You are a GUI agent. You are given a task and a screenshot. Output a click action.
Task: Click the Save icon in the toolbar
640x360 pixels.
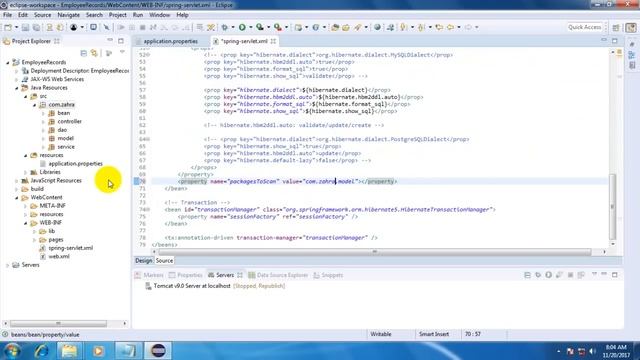25,27
